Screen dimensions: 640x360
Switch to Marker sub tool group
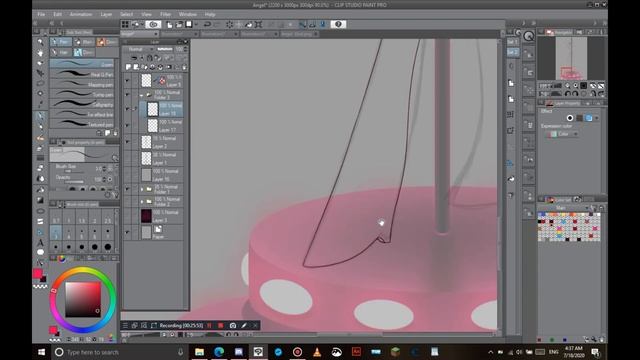84,42
